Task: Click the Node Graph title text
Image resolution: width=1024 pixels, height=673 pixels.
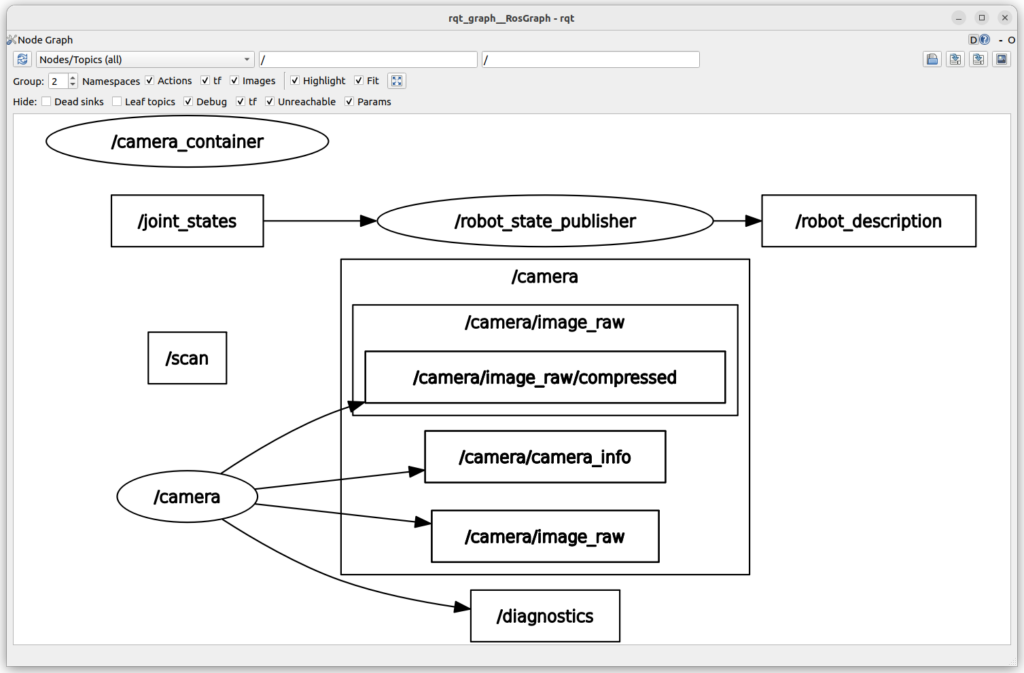Action: click(45, 40)
